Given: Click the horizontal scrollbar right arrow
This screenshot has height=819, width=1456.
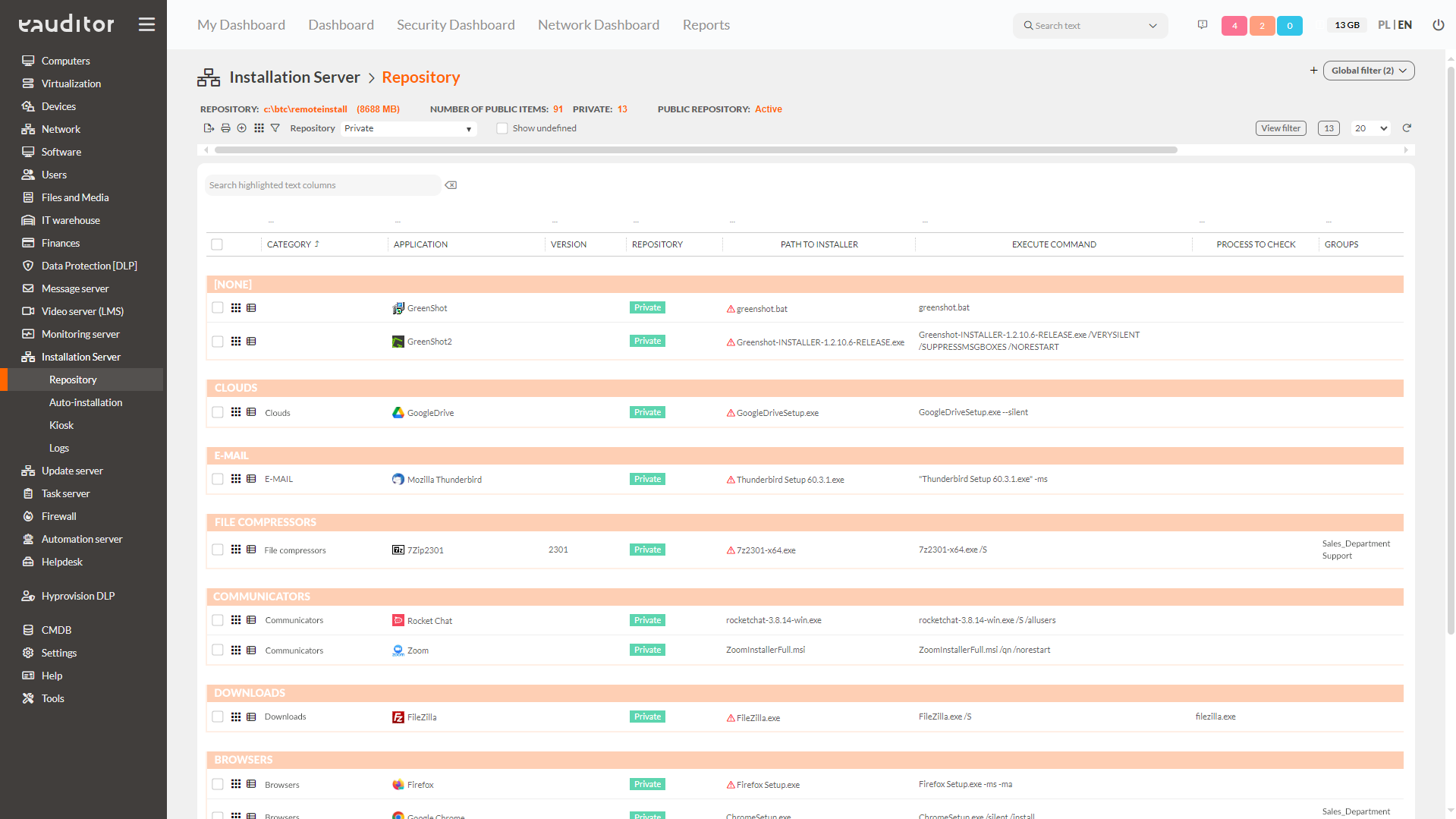Looking at the screenshot, I should 1406,150.
